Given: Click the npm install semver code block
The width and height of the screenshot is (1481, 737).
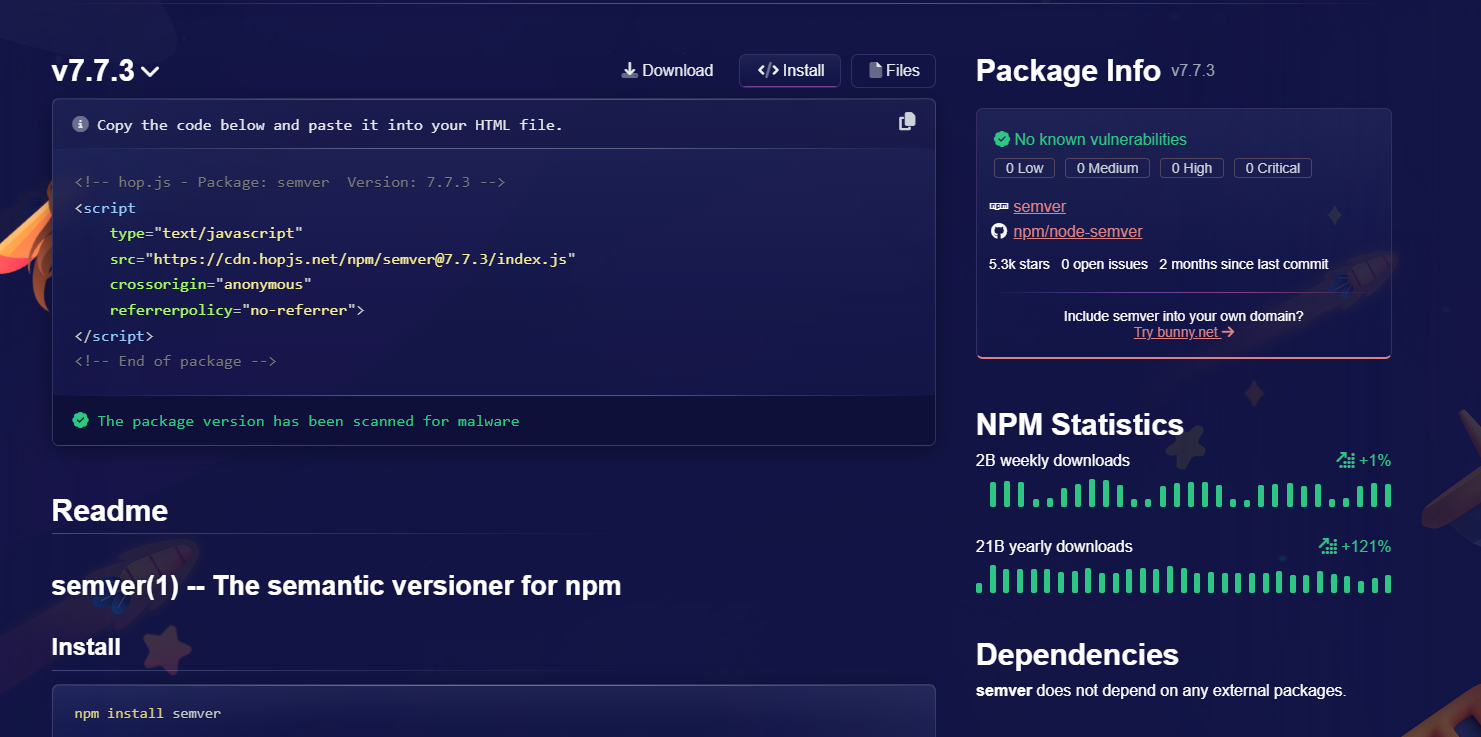Looking at the screenshot, I should (493, 713).
